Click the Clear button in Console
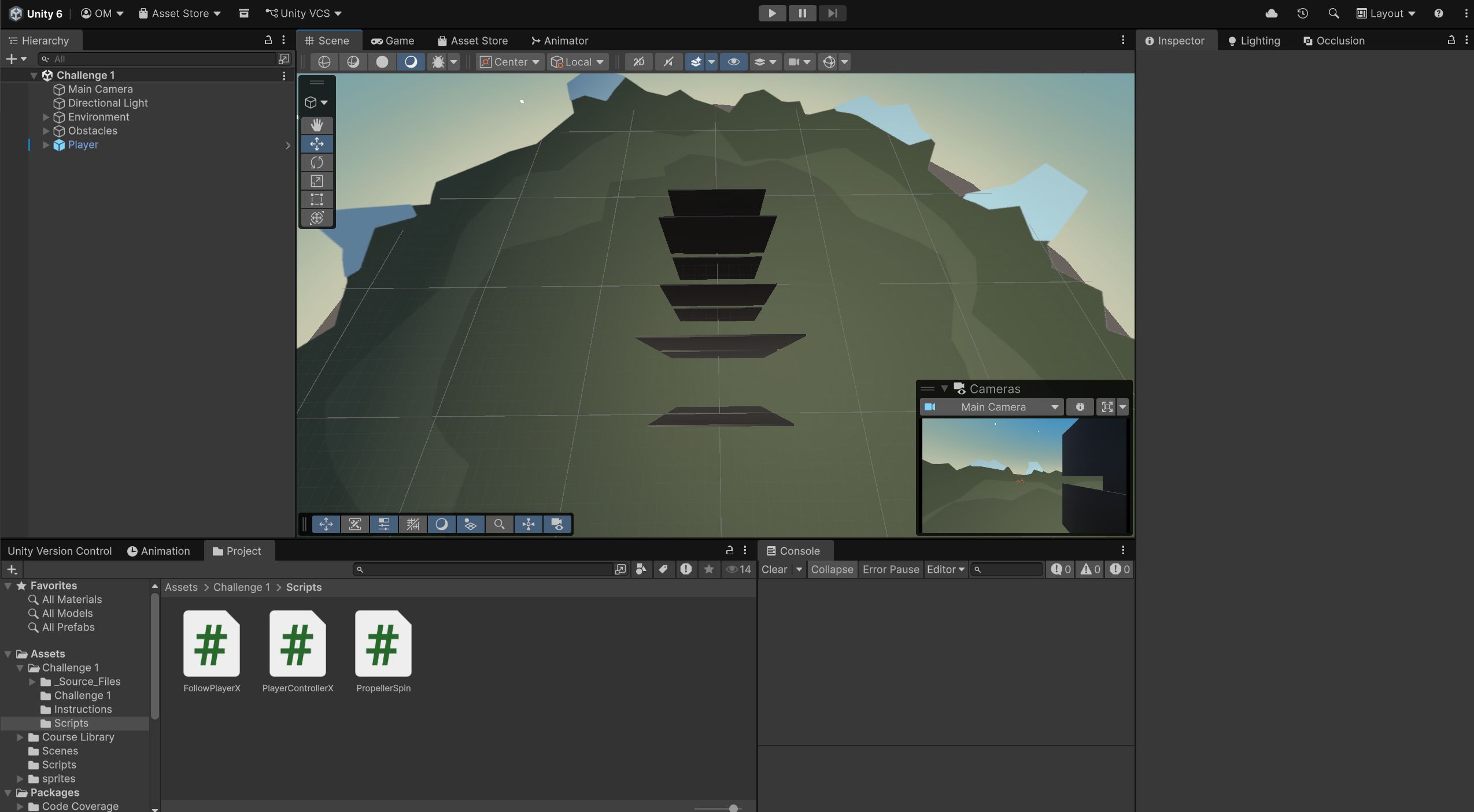This screenshot has height=812, width=1474. tap(774, 569)
